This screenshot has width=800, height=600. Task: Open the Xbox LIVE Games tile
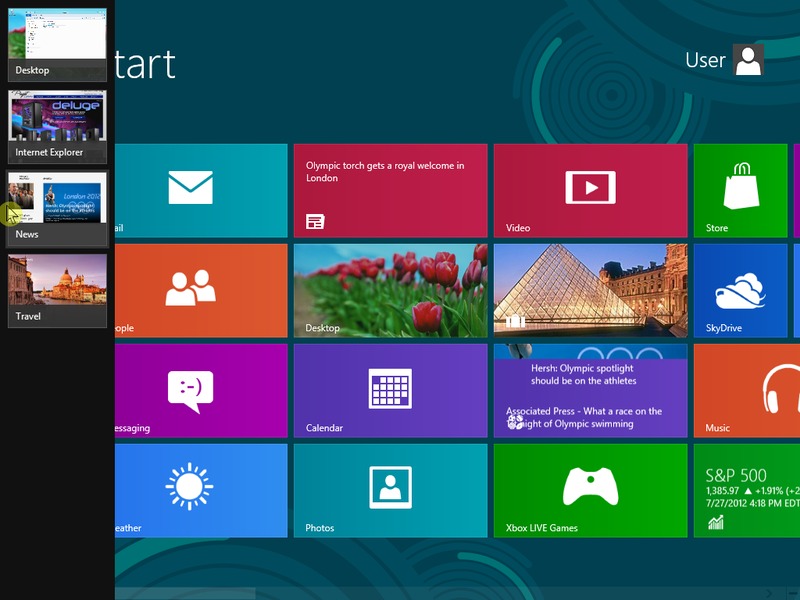pyautogui.click(x=590, y=490)
